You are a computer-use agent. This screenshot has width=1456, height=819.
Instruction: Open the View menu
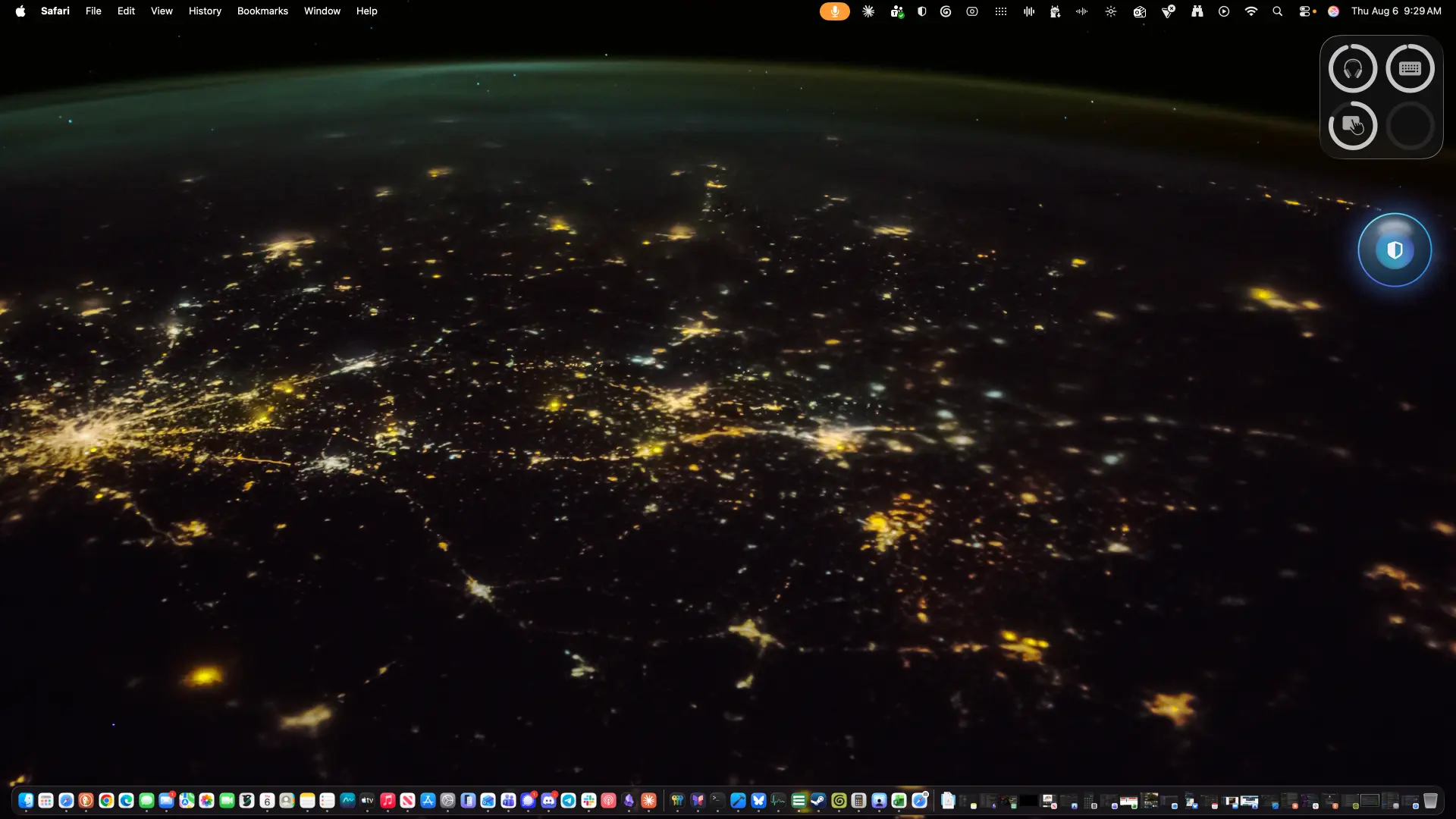click(162, 11)
